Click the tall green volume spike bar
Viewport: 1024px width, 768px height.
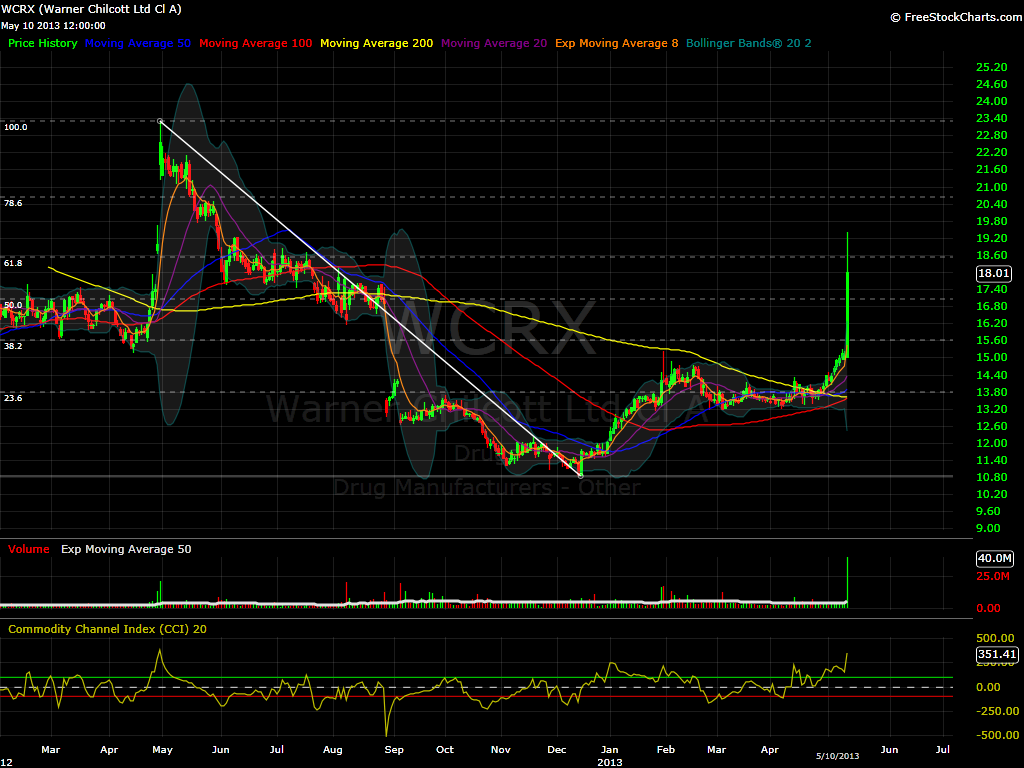coord(847,581)
